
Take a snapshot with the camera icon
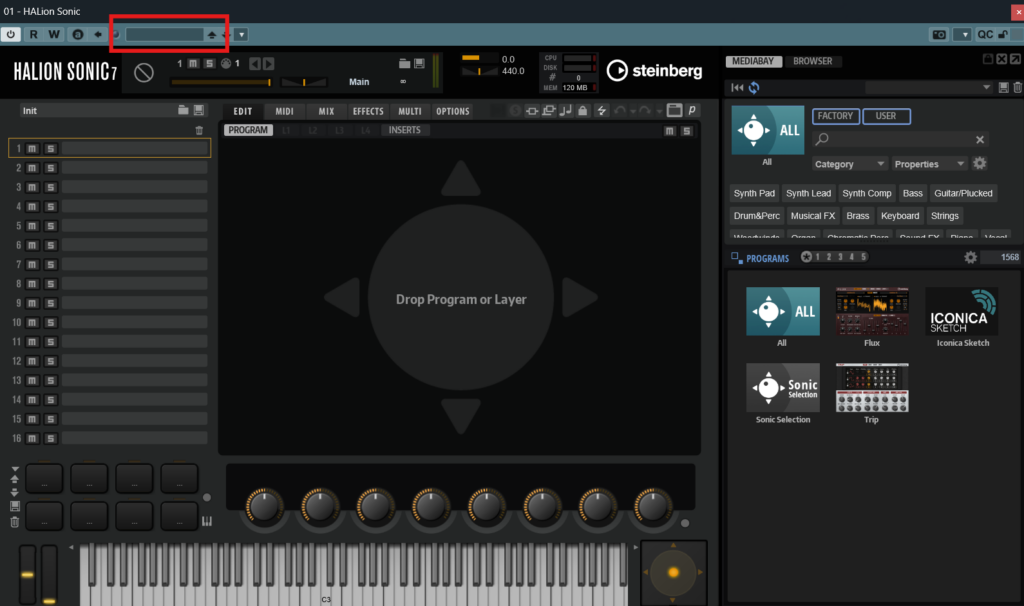(x=939, y=34)
